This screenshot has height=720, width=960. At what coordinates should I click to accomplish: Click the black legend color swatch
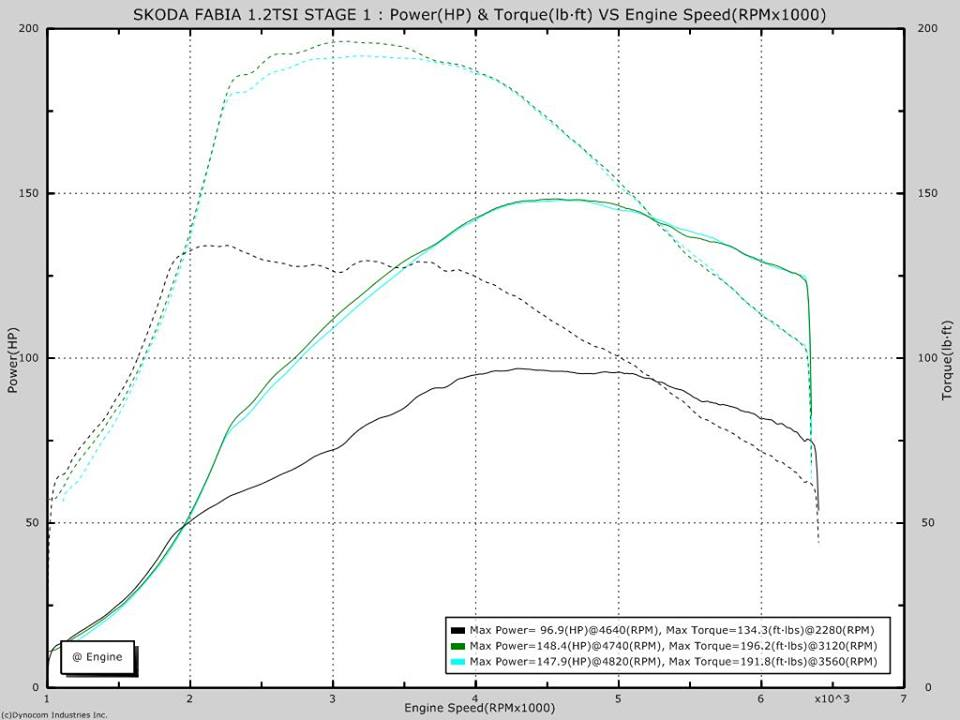pos(458,630)
